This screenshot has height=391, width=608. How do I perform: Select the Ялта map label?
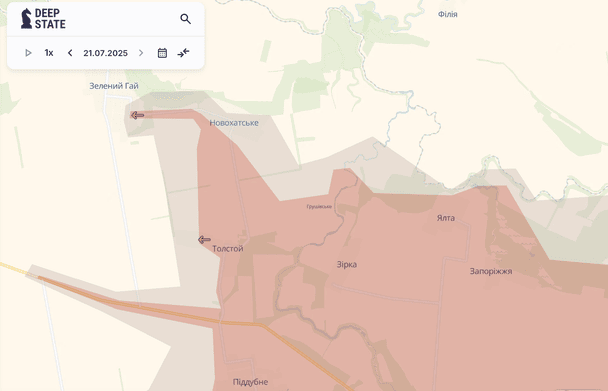446,218
